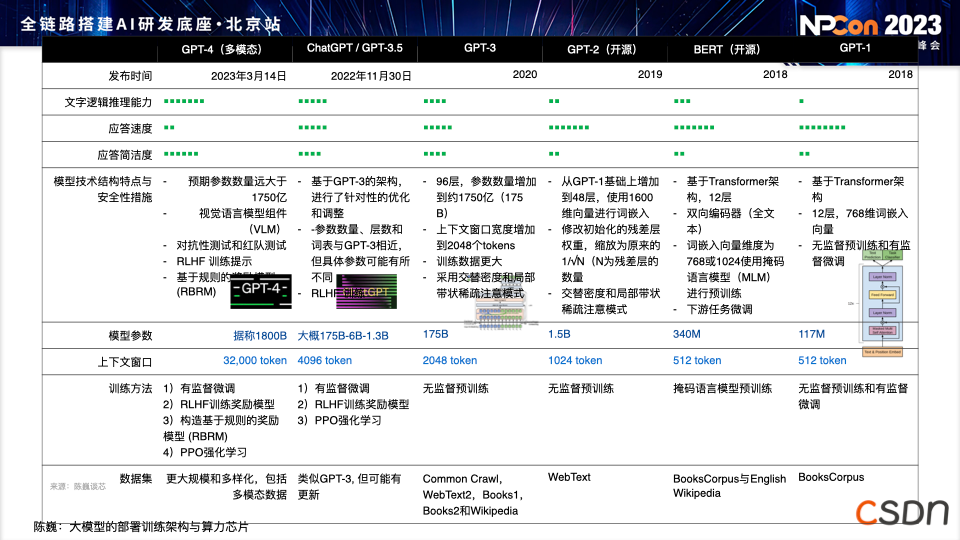Click GPT-4's green 文字逻辑推理能力 rating dots
960x540 pixels.
(184, 102)
